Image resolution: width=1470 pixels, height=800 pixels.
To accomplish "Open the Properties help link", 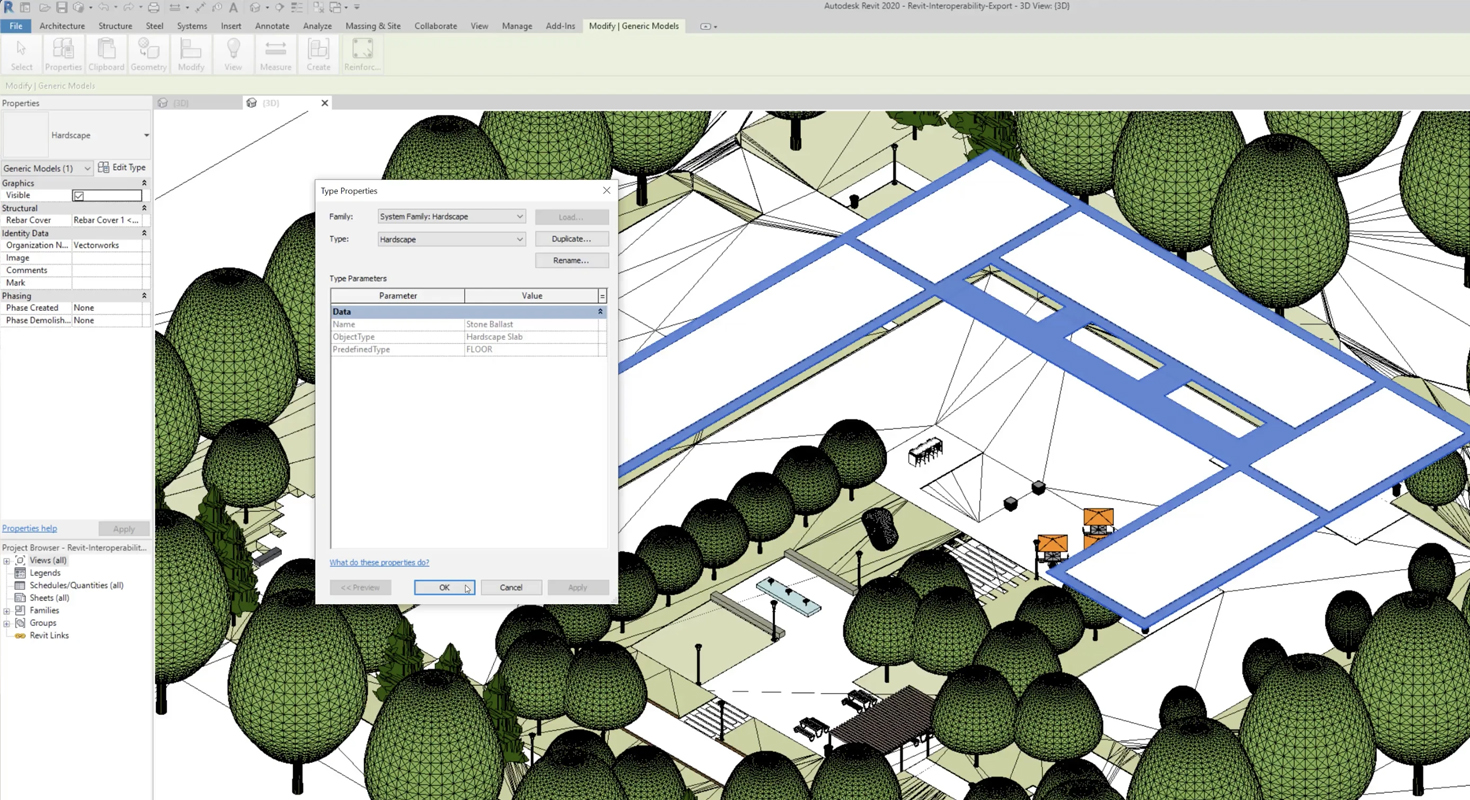I will coord(29,528).
